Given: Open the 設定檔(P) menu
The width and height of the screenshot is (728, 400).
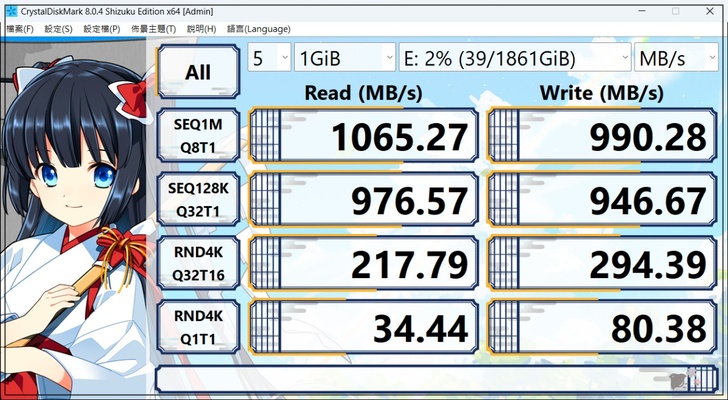Looking at the screenshot, I should click(101, 29).
